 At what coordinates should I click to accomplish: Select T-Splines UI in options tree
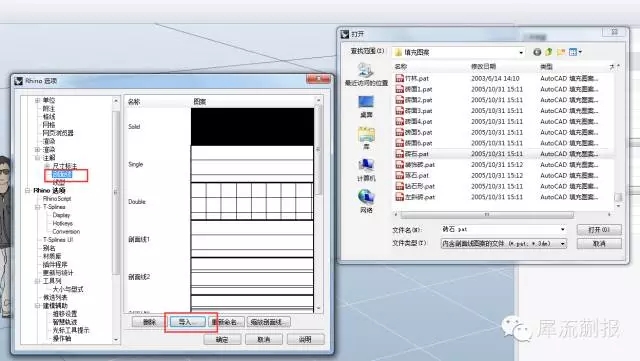58,240
